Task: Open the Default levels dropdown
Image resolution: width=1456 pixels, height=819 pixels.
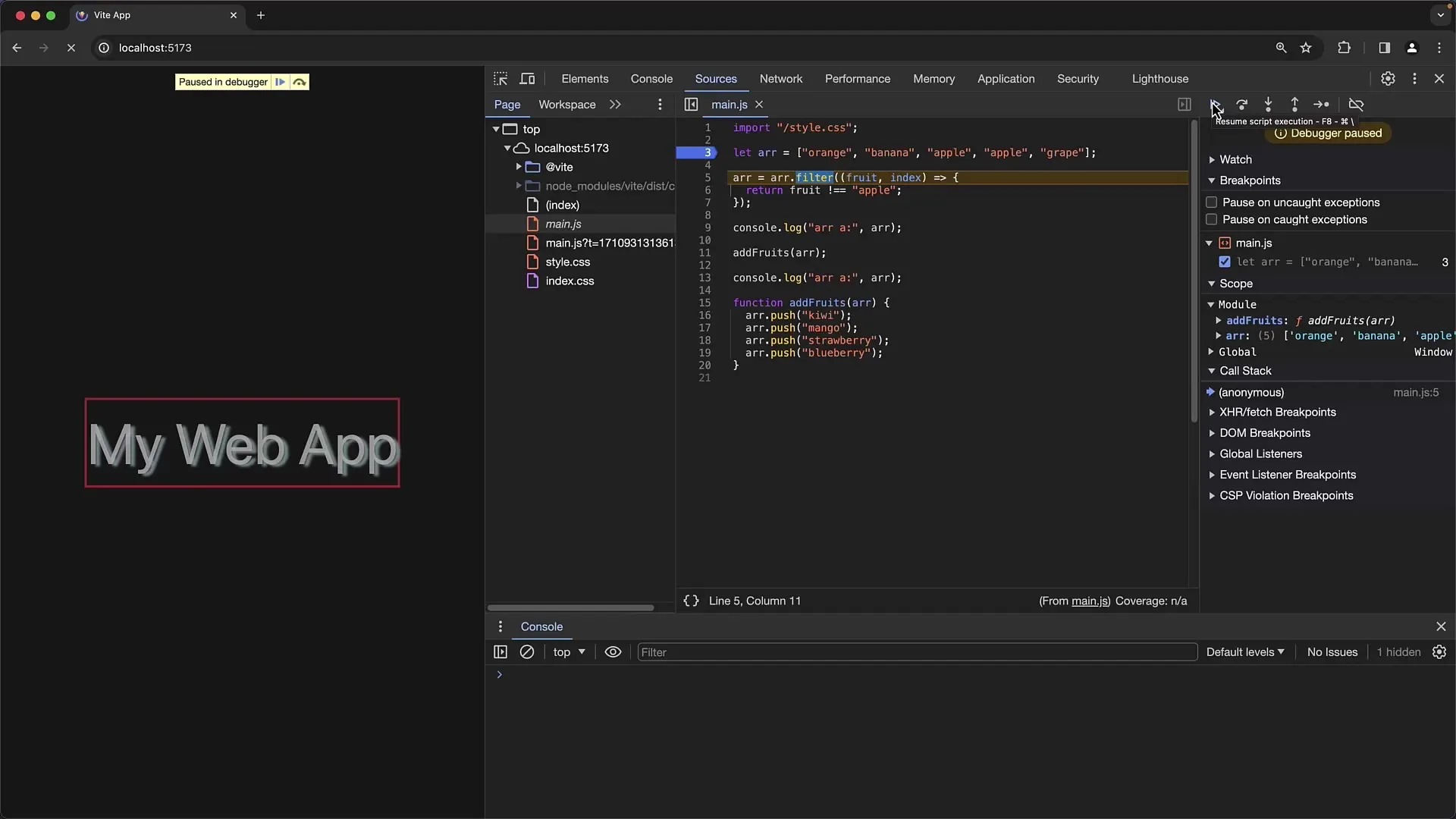Action: click(1245, 652)
